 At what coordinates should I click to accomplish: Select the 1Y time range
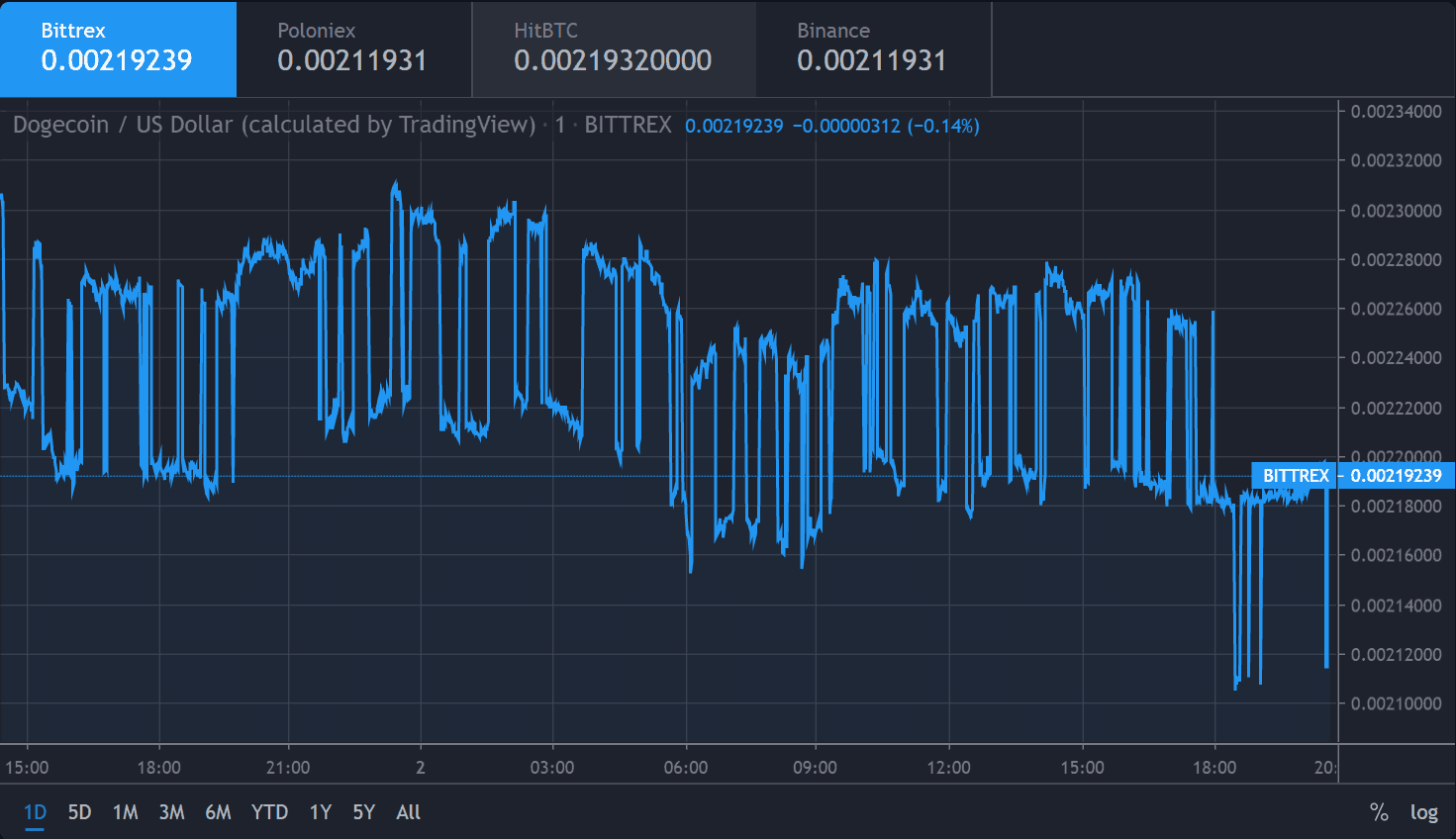[320, 812]
